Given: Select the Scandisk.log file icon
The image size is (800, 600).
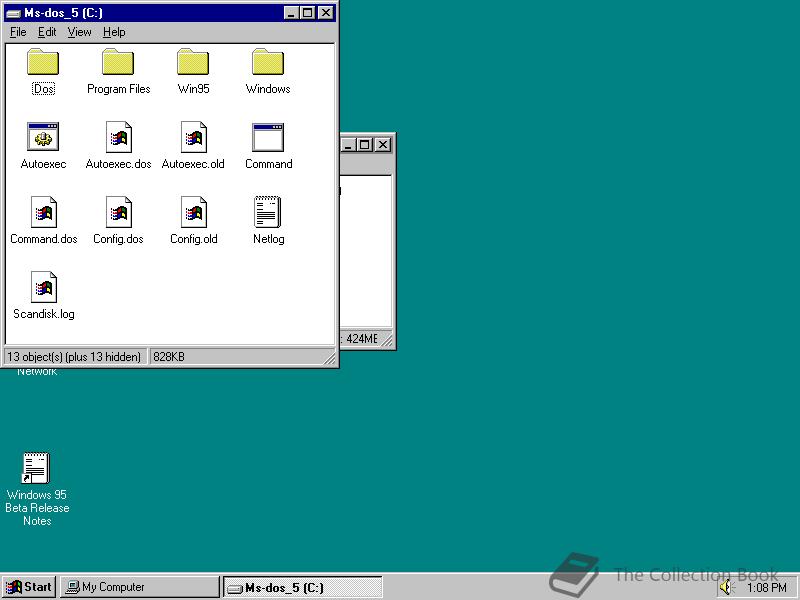Looking at the screenshot, I should click(43, 287).
